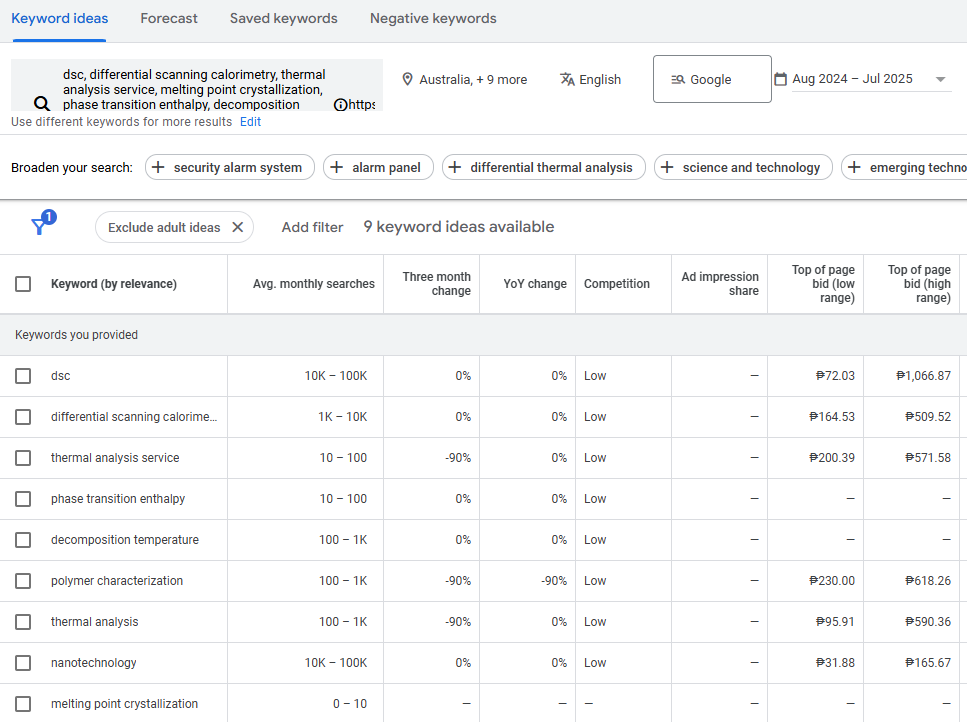
Task: Open the Google search network selector
Action: tap(711, 79)
